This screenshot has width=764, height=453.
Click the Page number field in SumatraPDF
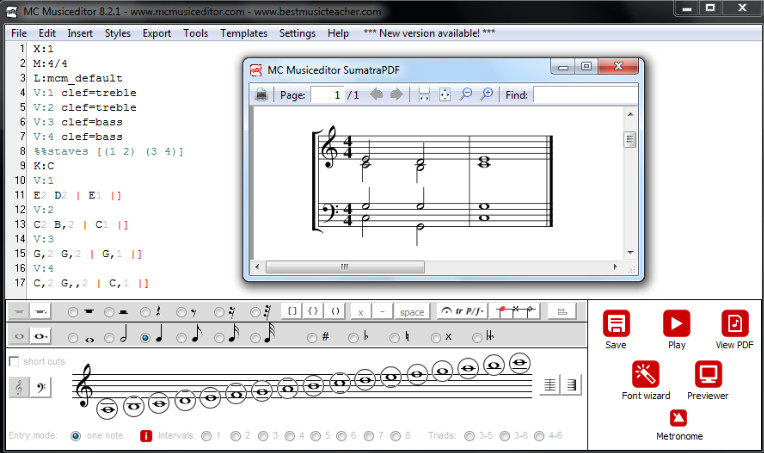tap(327, 94)
